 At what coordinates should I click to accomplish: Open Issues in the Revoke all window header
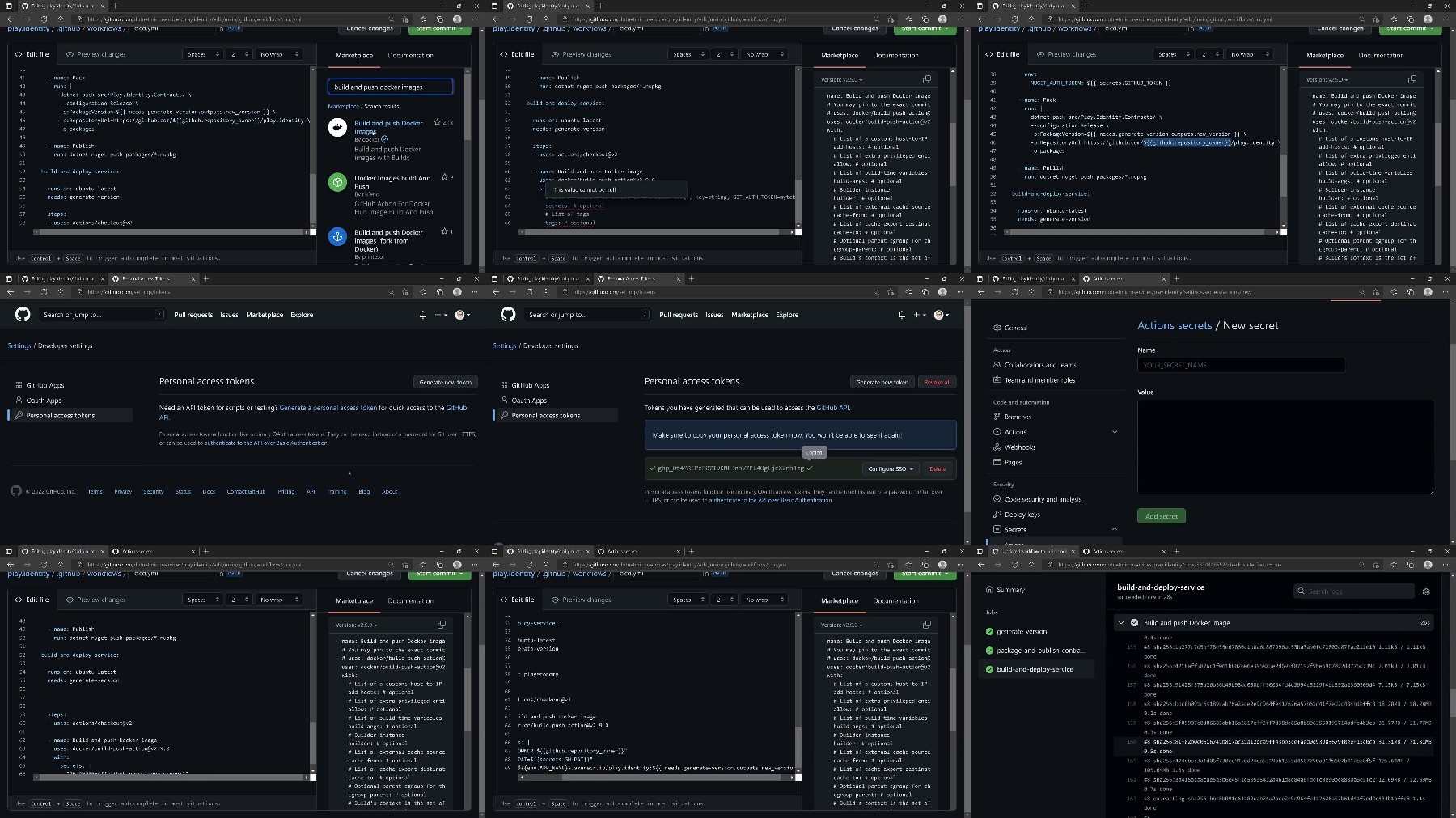[714, 315]
